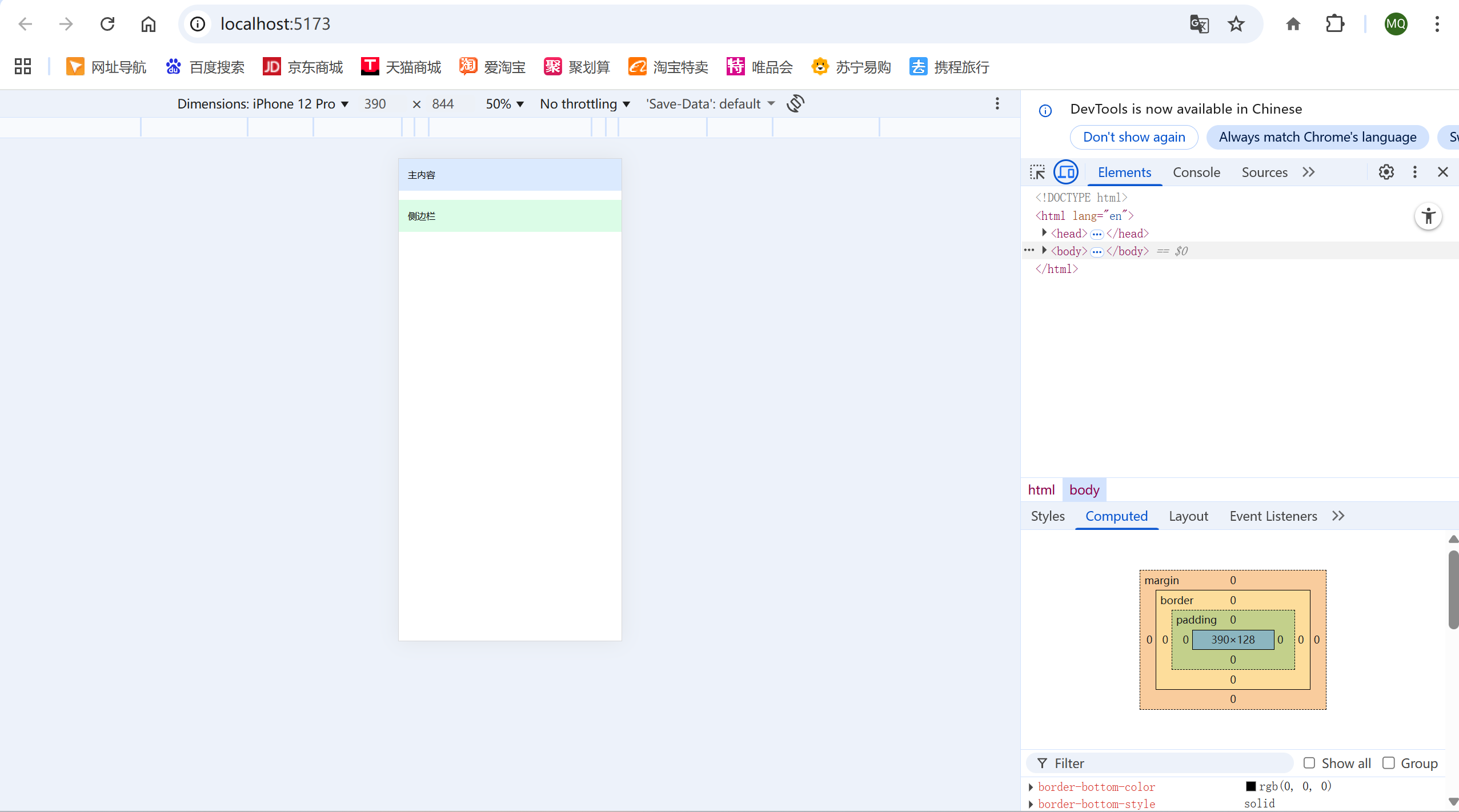Viewport: 1459px width, 812px height.
Task: Click the black border-bottom-color swatch
Action: tap(1250, 786)
